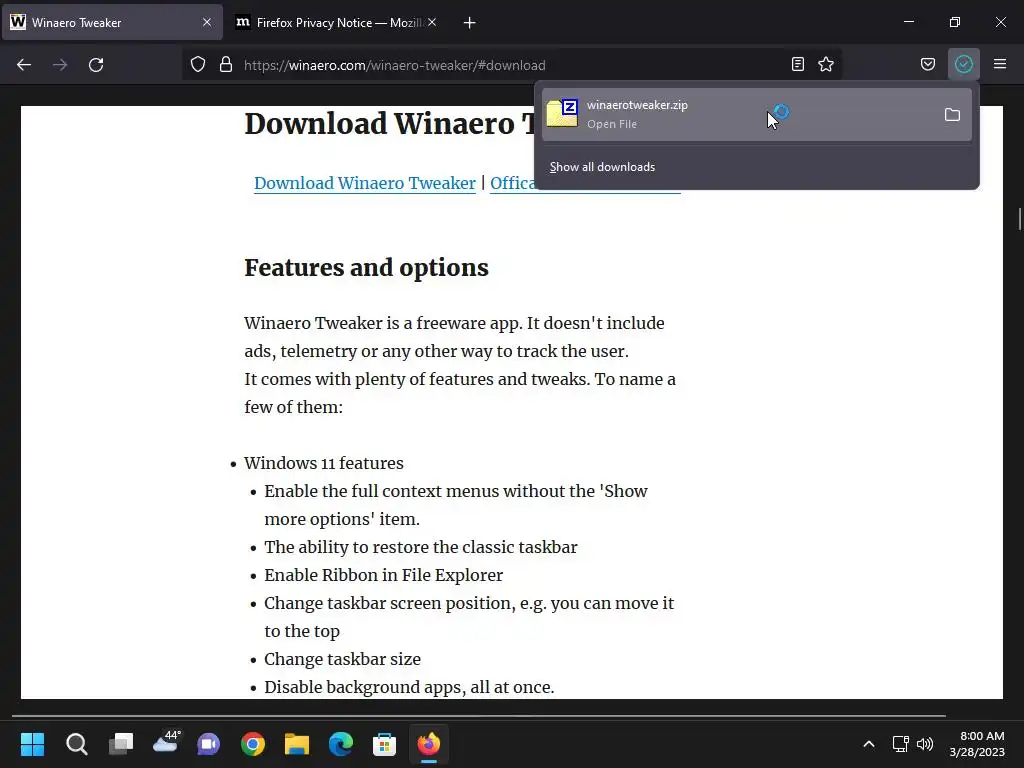Click the Offical download mirror link

(x=513, y=184)
